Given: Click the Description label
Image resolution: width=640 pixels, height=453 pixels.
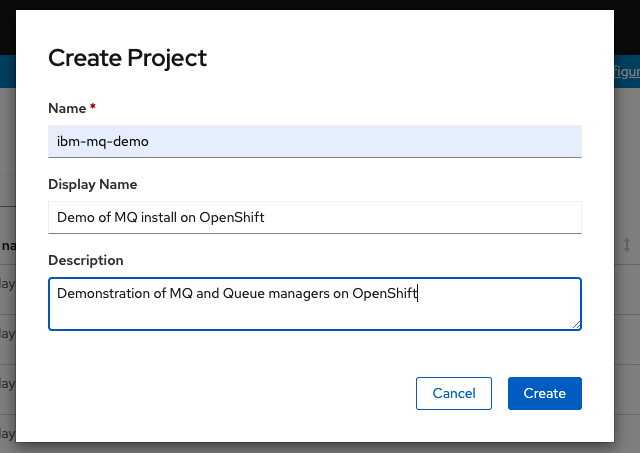Looking at the screenshot, I should [x=85, y=260].
